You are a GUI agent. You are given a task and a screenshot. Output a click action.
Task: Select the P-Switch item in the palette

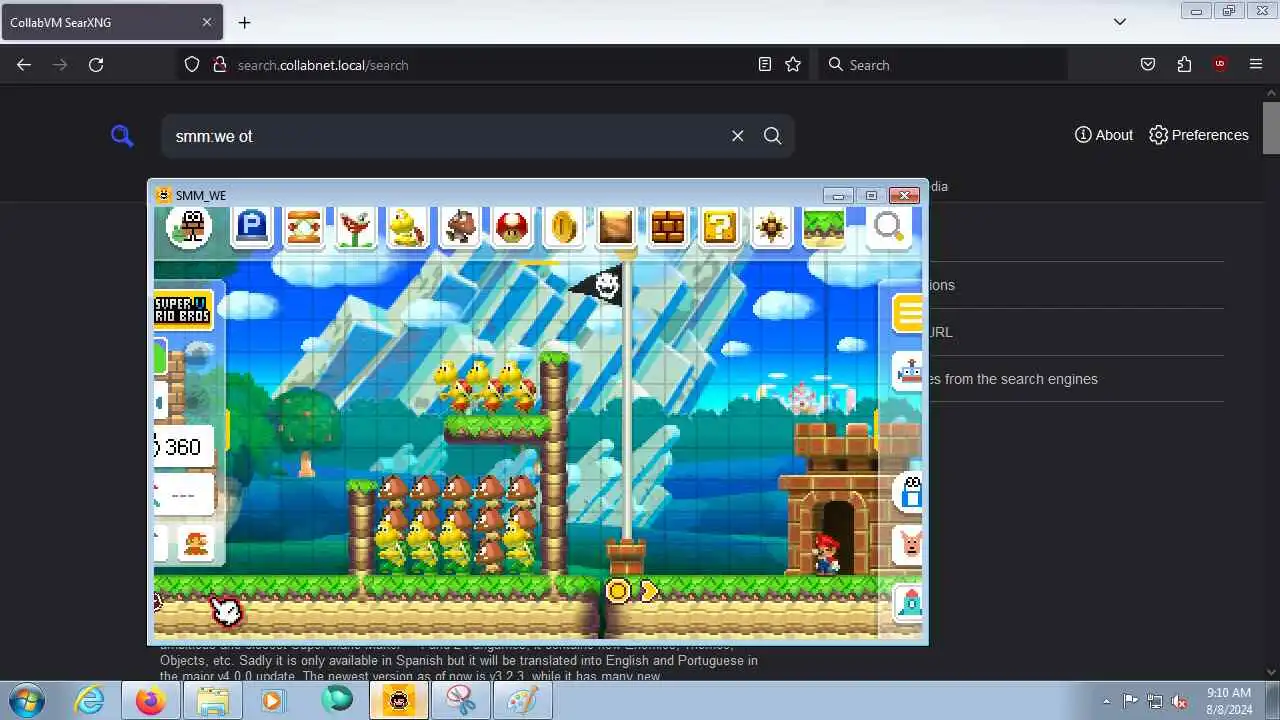[251, 227]
